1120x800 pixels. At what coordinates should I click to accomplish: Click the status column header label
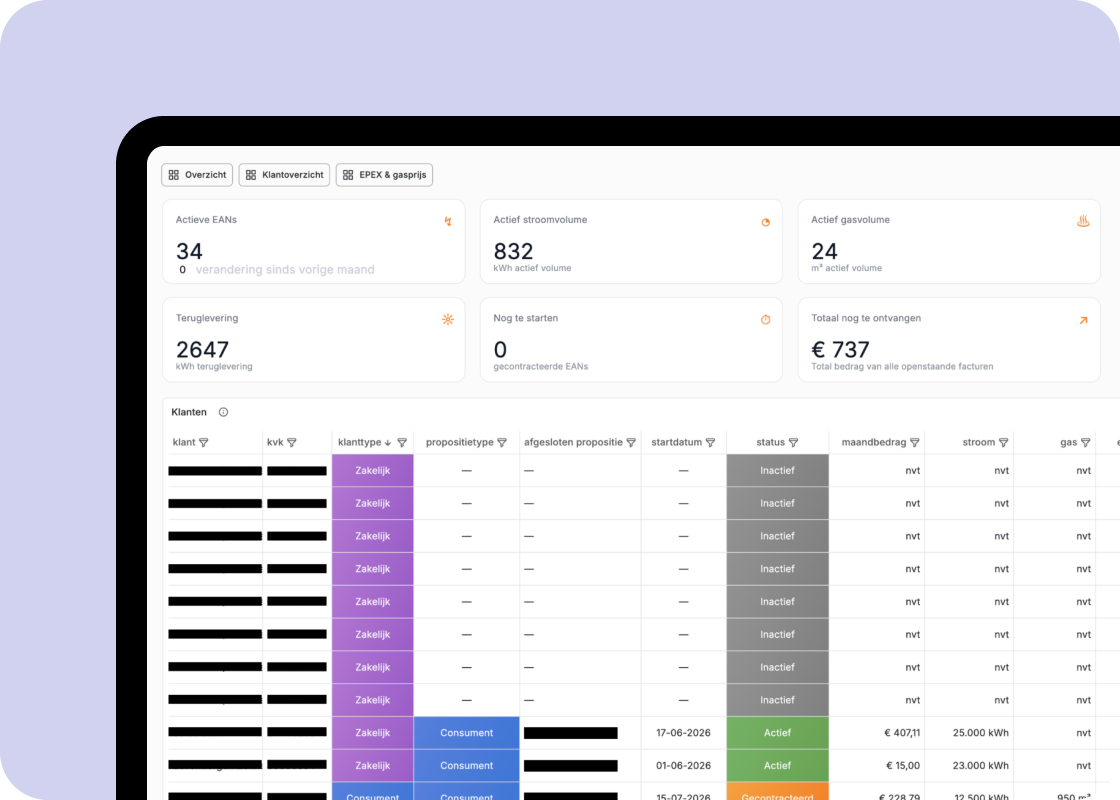(x=770, y=443)
